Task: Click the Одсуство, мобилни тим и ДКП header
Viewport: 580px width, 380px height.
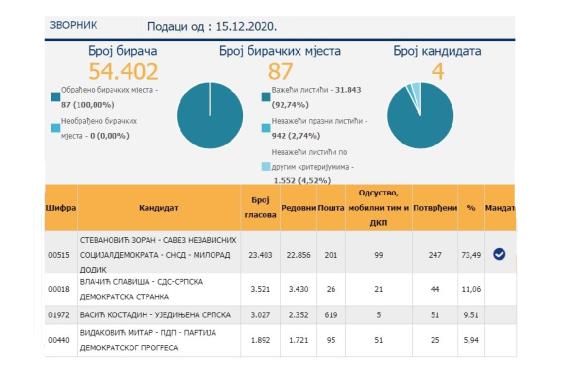Action: (379, 208)
